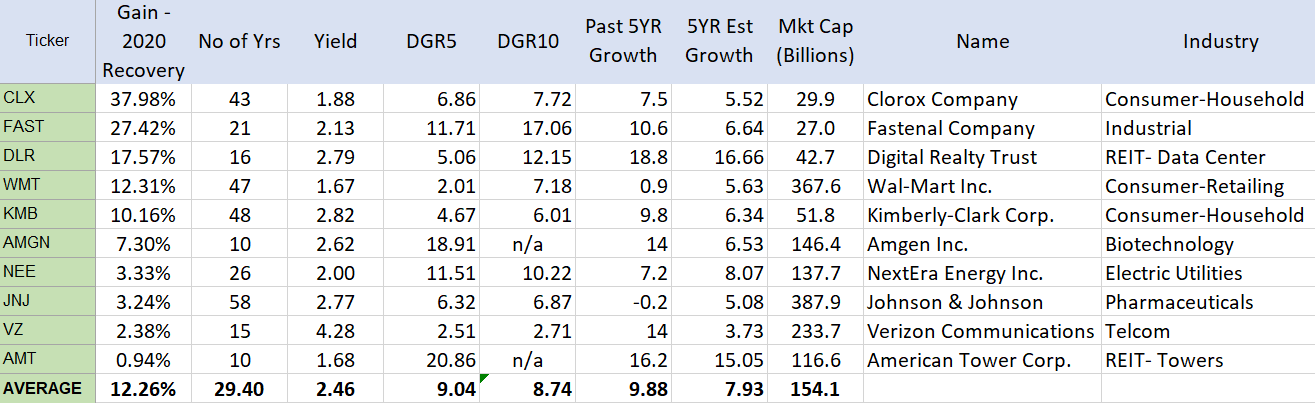Click the 5YR Est Growth header
This screenshot has width=1315, height=405.
(x=721, y=42)
